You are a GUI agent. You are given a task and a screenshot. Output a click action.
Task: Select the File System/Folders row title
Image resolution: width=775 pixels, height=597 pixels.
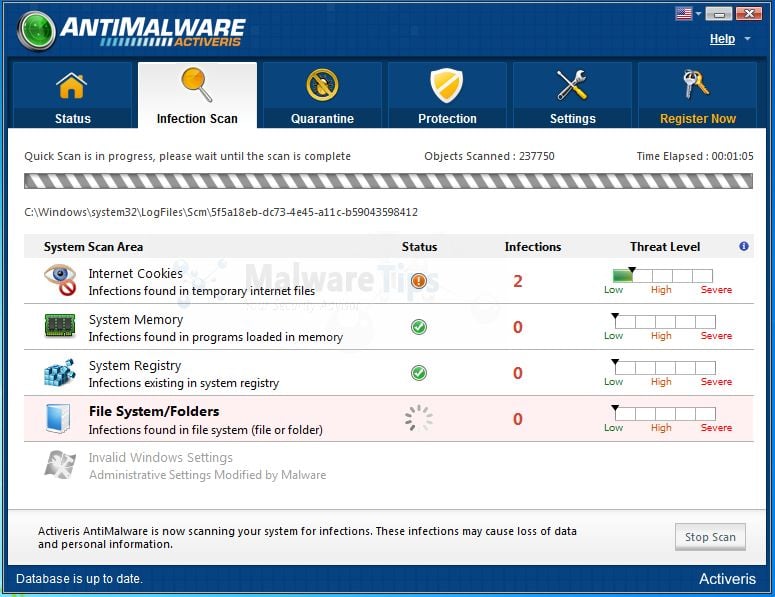154,411
